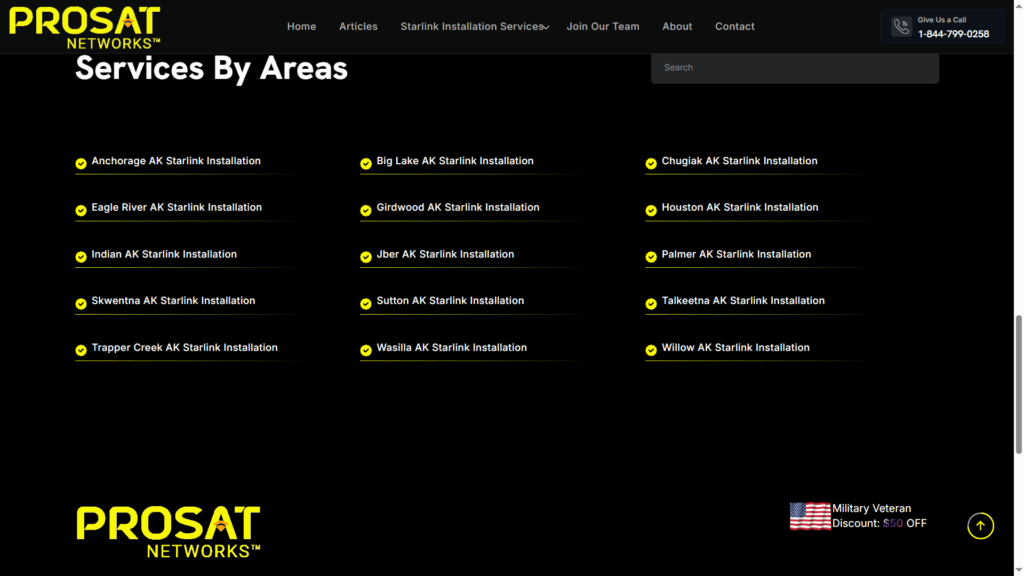Click the checkmark icon beside Skwentna AK
The width and height of the screenshot is (1024, 576).
81,304
